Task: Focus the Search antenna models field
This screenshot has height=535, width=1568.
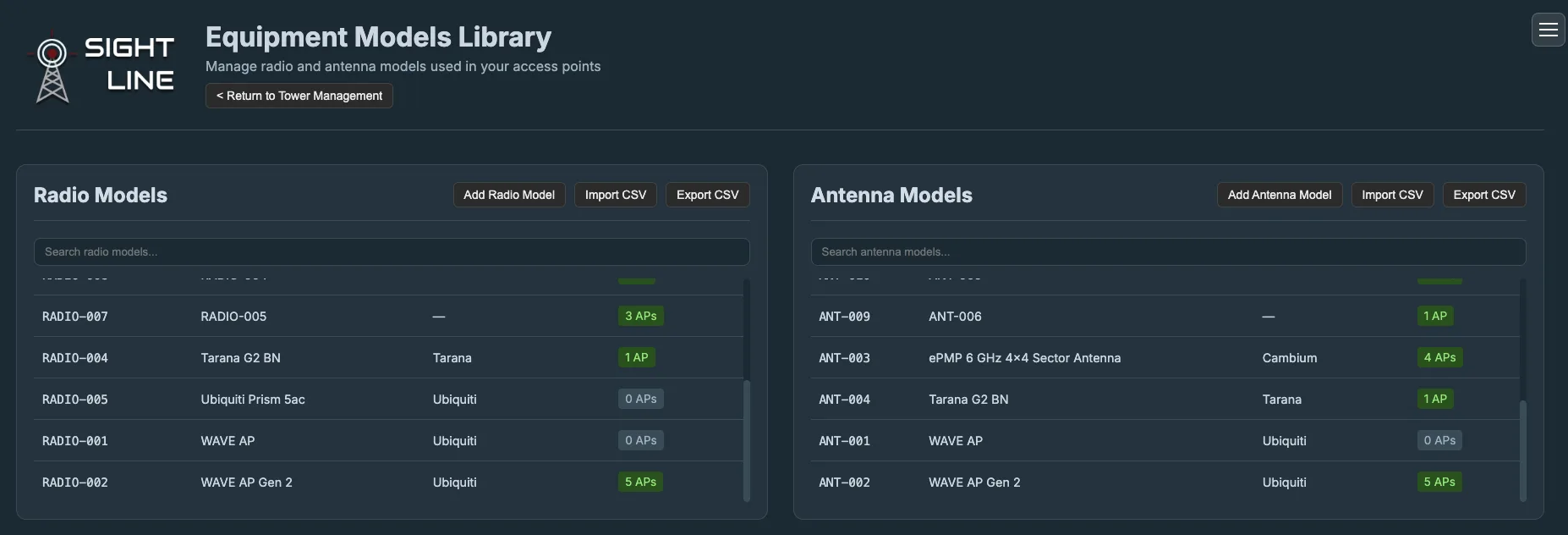Action: (1168, 251)
